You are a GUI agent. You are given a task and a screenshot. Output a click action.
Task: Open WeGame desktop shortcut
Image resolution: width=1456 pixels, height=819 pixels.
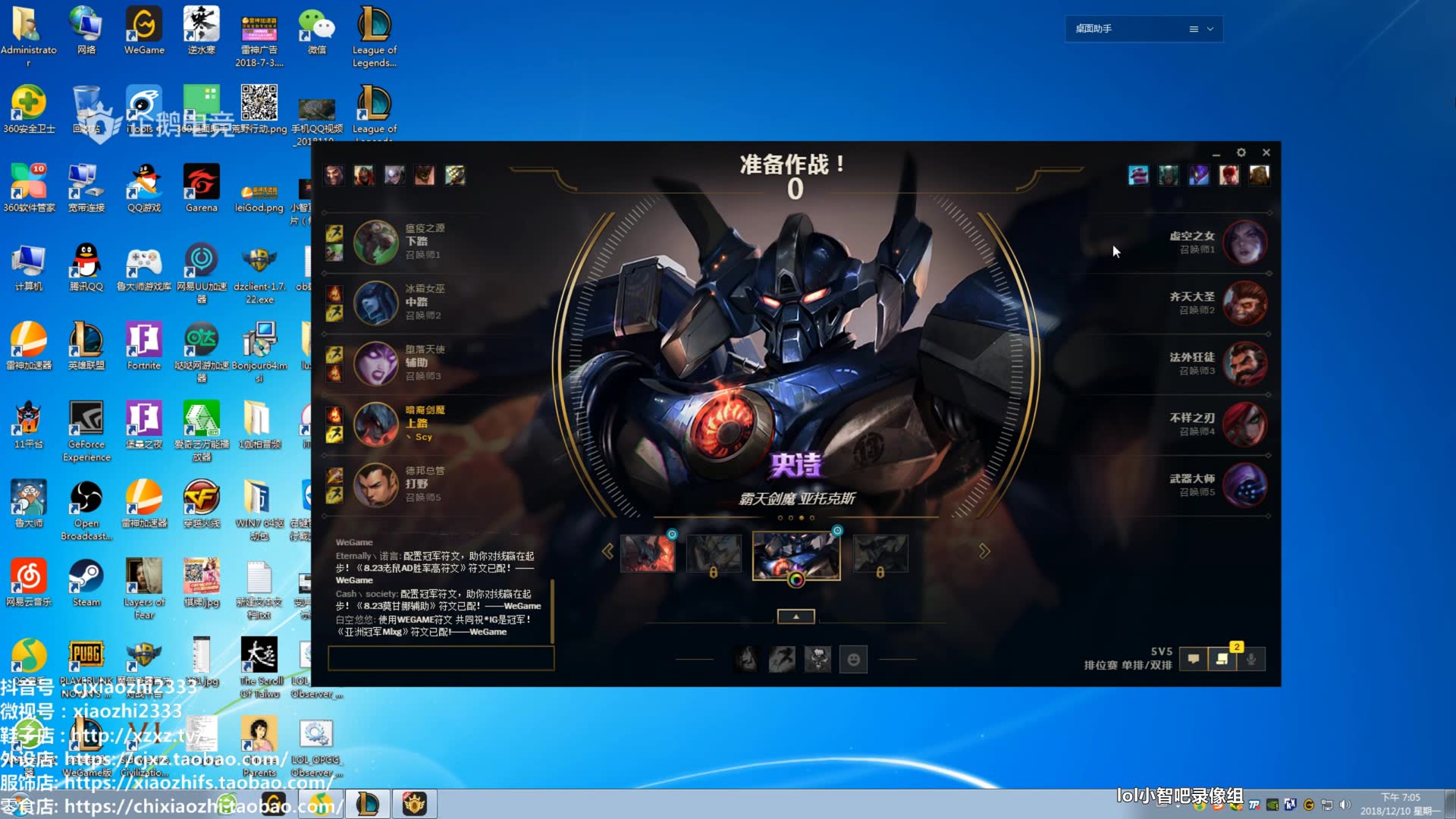tap(144, 30)
